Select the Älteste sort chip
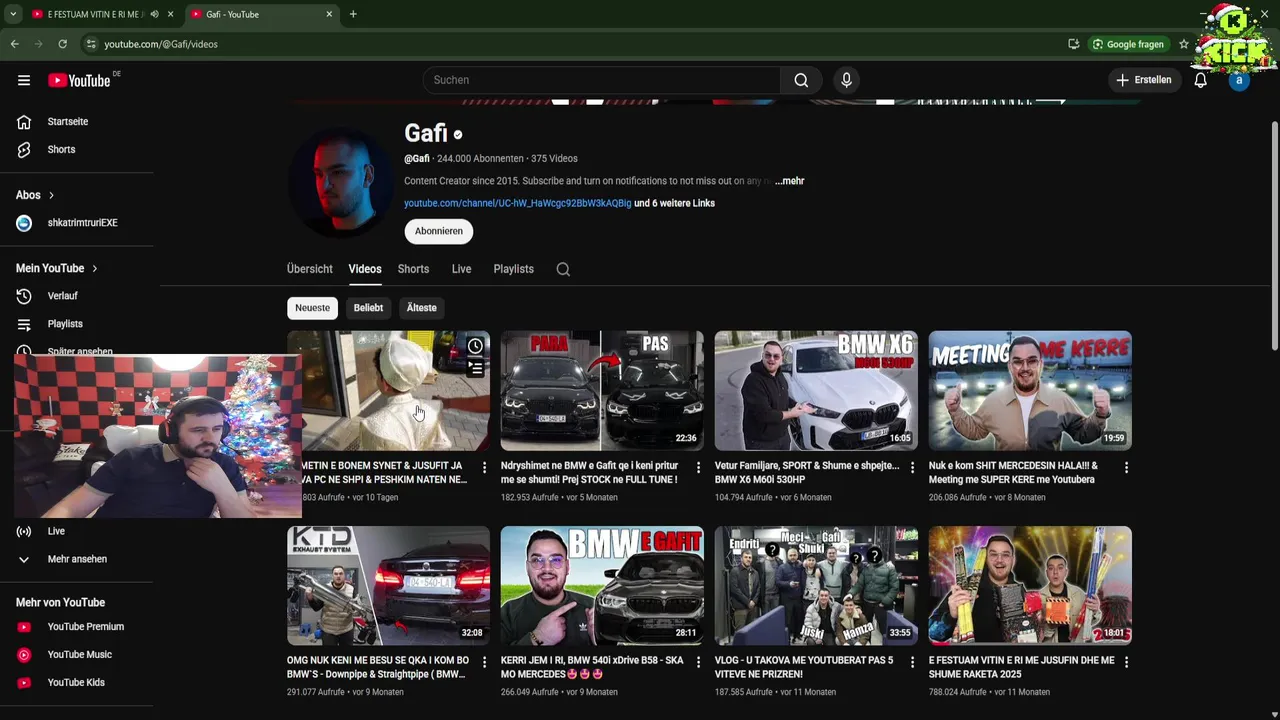The image size is (1280, 720). tap(421, 308)
